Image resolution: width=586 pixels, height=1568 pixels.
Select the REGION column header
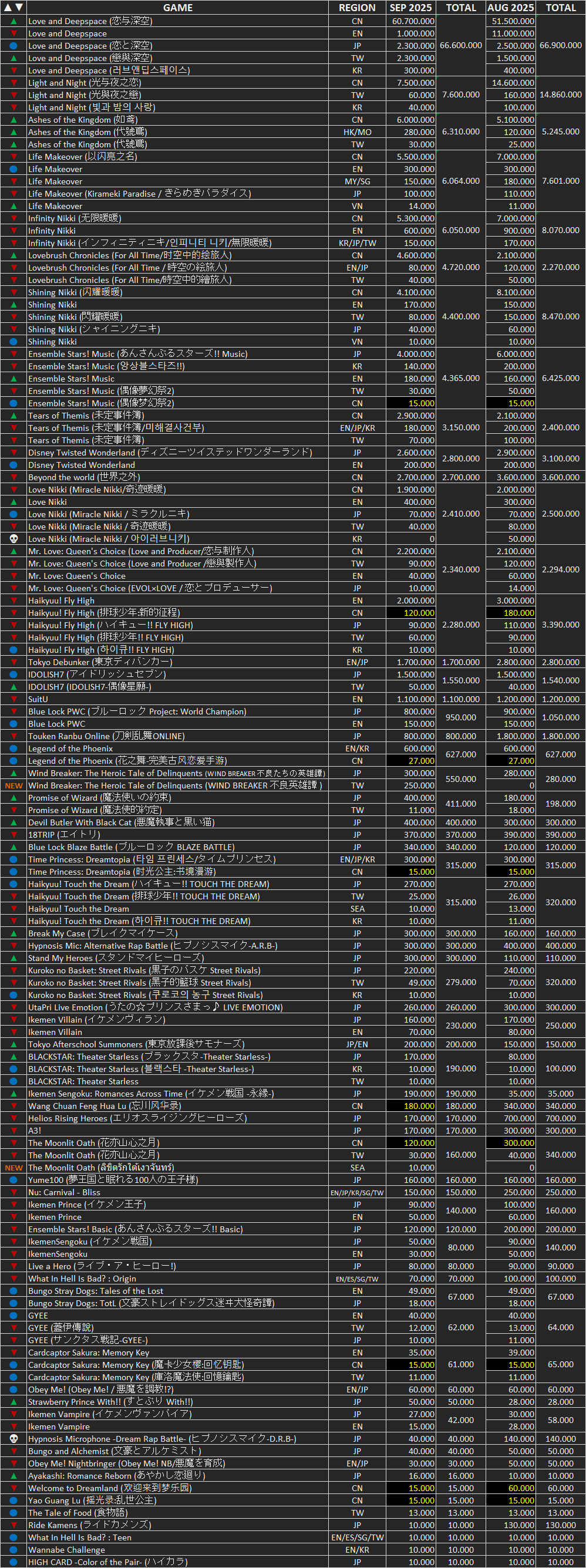356,7
